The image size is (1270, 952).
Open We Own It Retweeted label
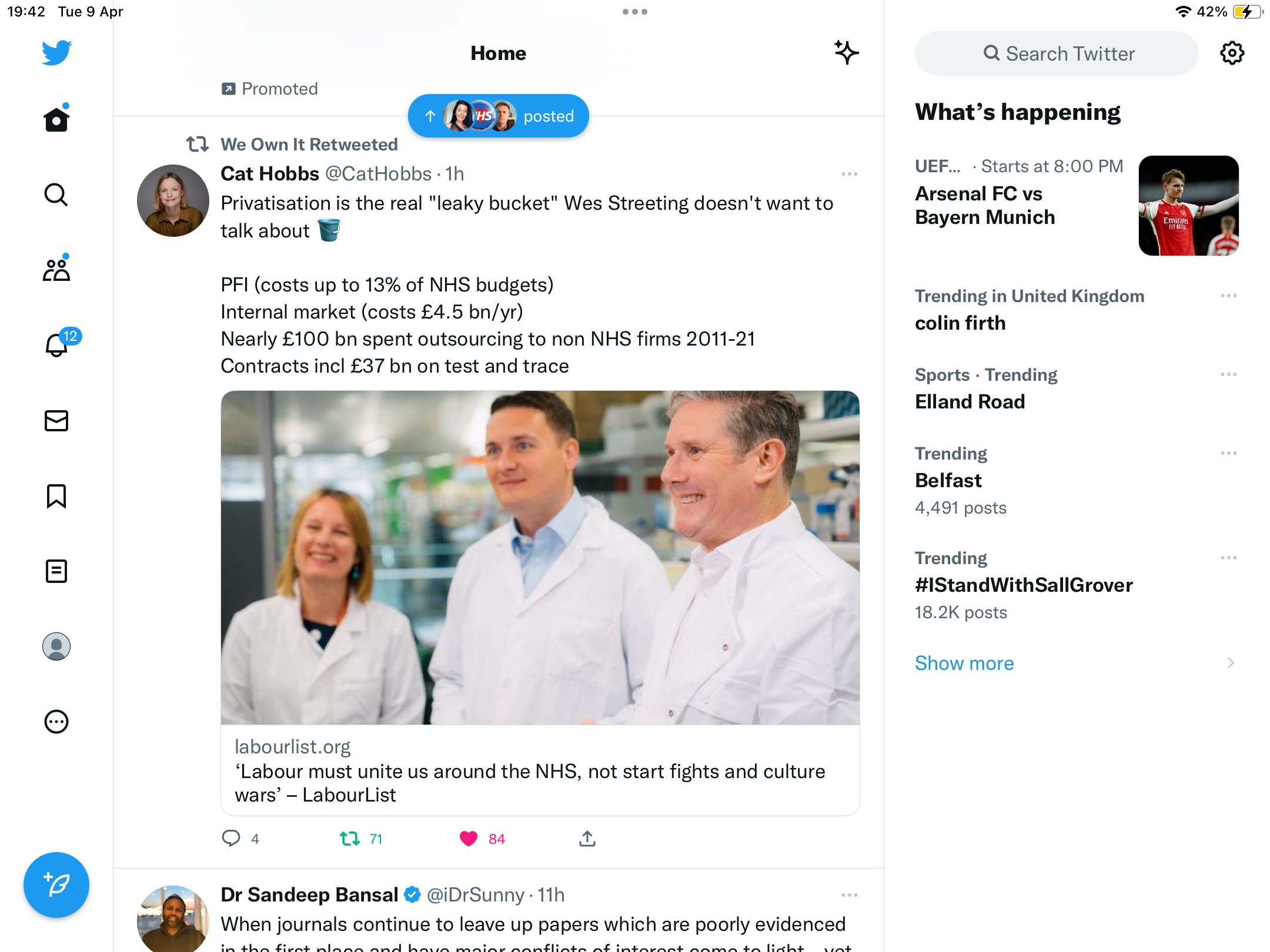tap(309, 145)
